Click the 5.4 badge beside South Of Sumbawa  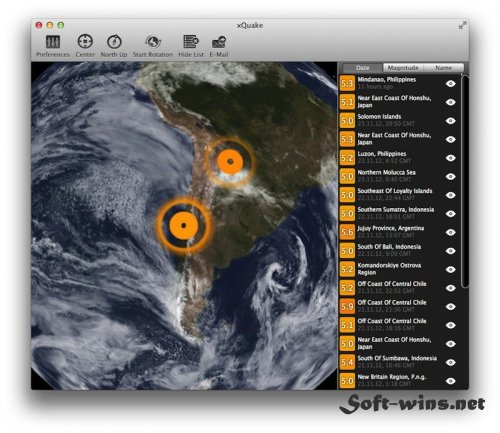347,362
